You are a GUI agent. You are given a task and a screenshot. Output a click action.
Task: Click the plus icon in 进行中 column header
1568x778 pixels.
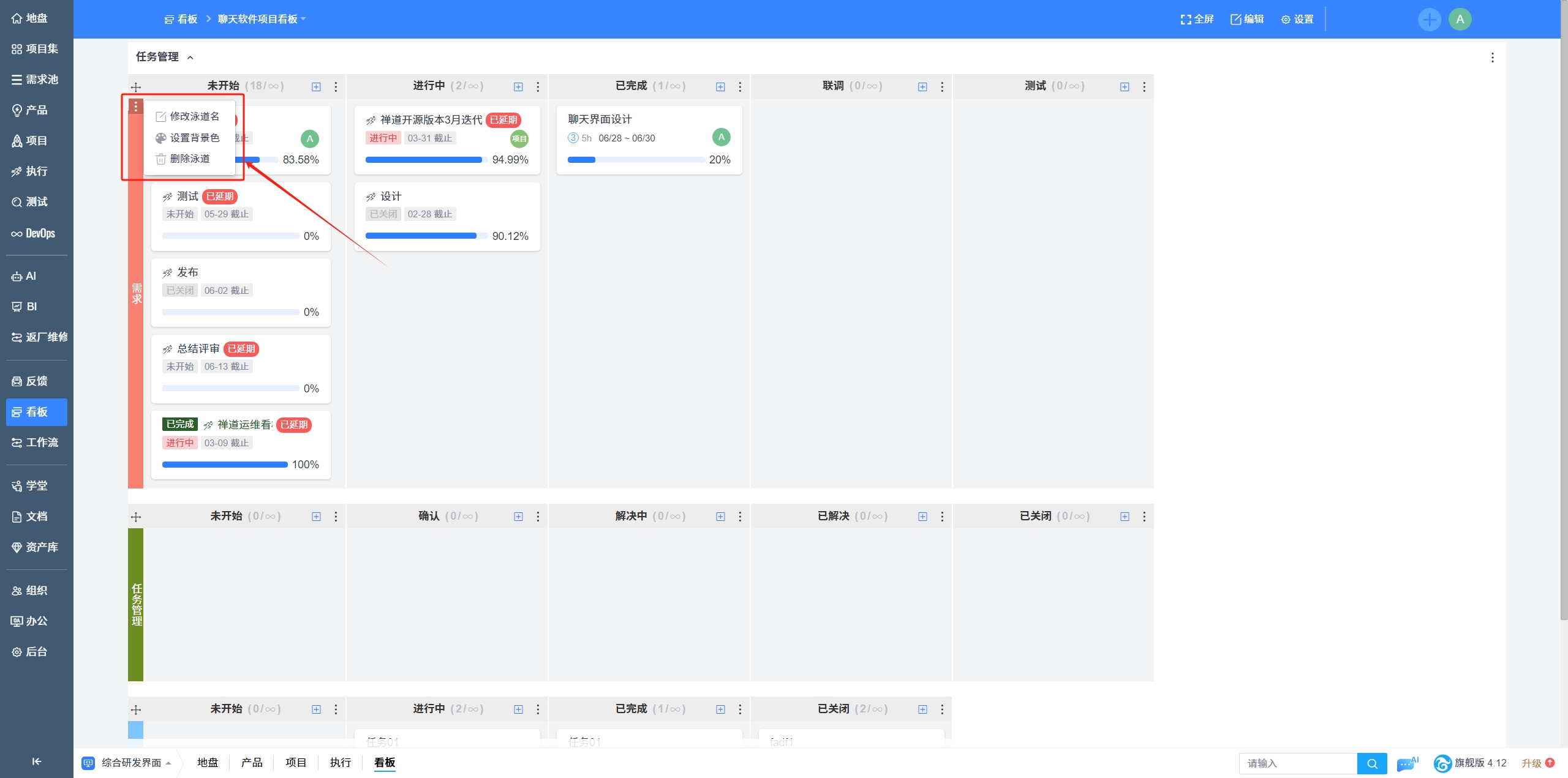click(x=518, y=87)
